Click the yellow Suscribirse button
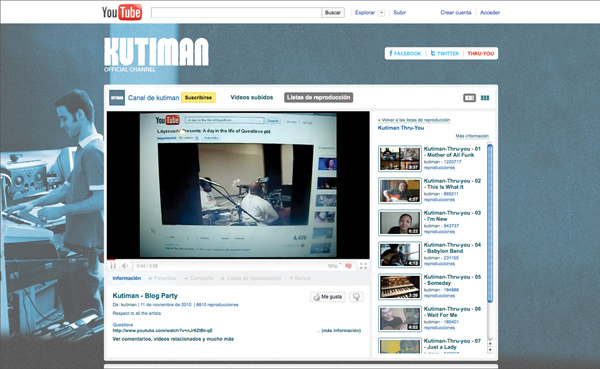Screen dimensions: 600x369 coord(198,98)
